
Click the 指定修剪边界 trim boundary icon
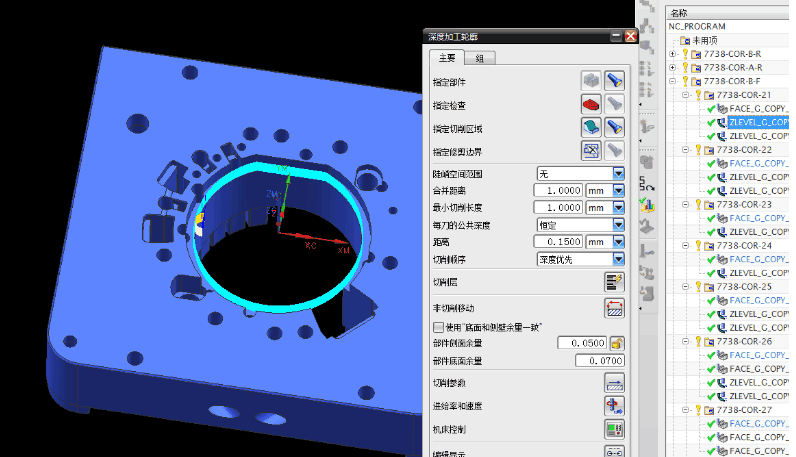point(591,150)
